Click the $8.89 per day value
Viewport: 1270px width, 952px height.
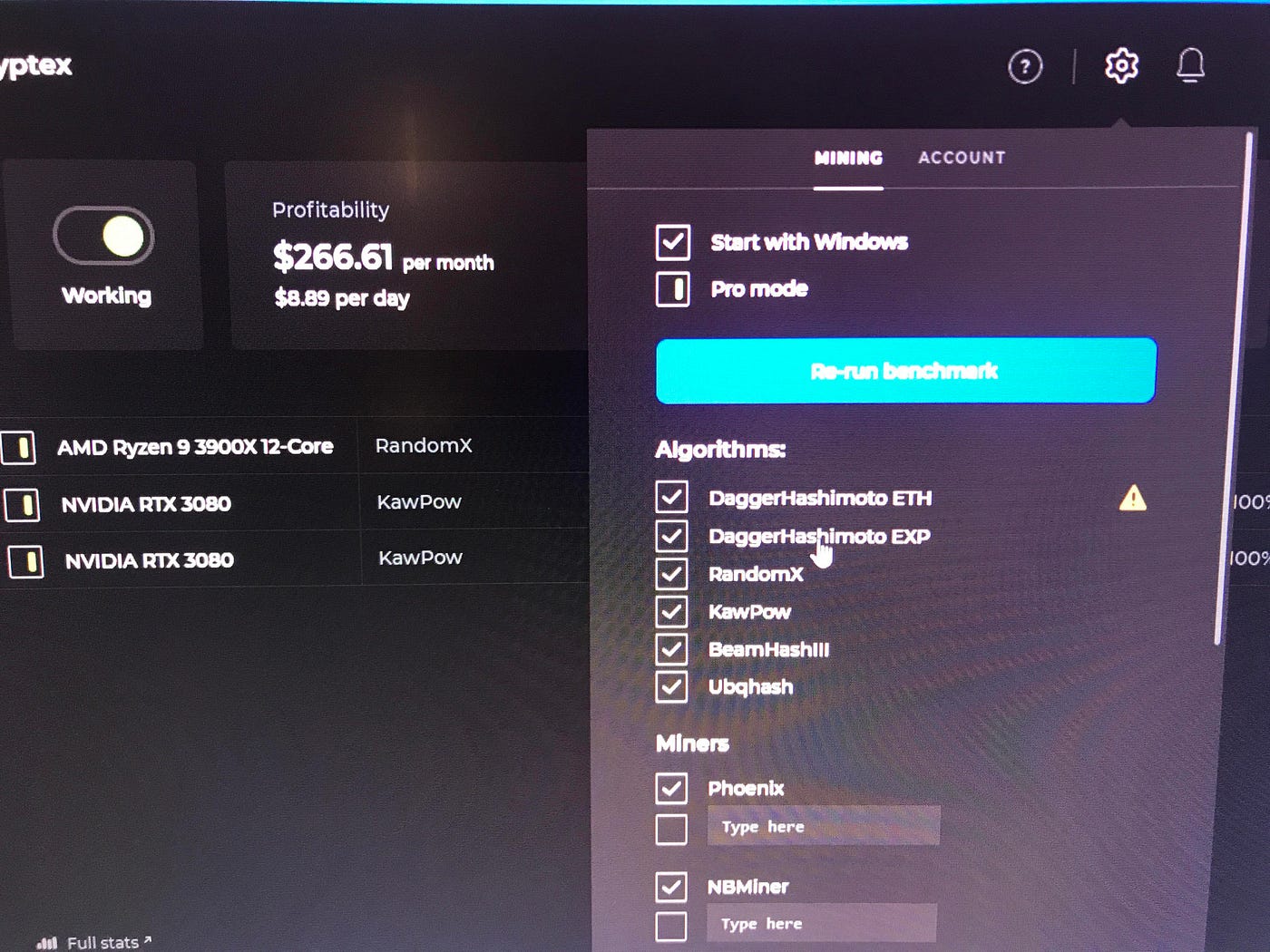(341, 298)
